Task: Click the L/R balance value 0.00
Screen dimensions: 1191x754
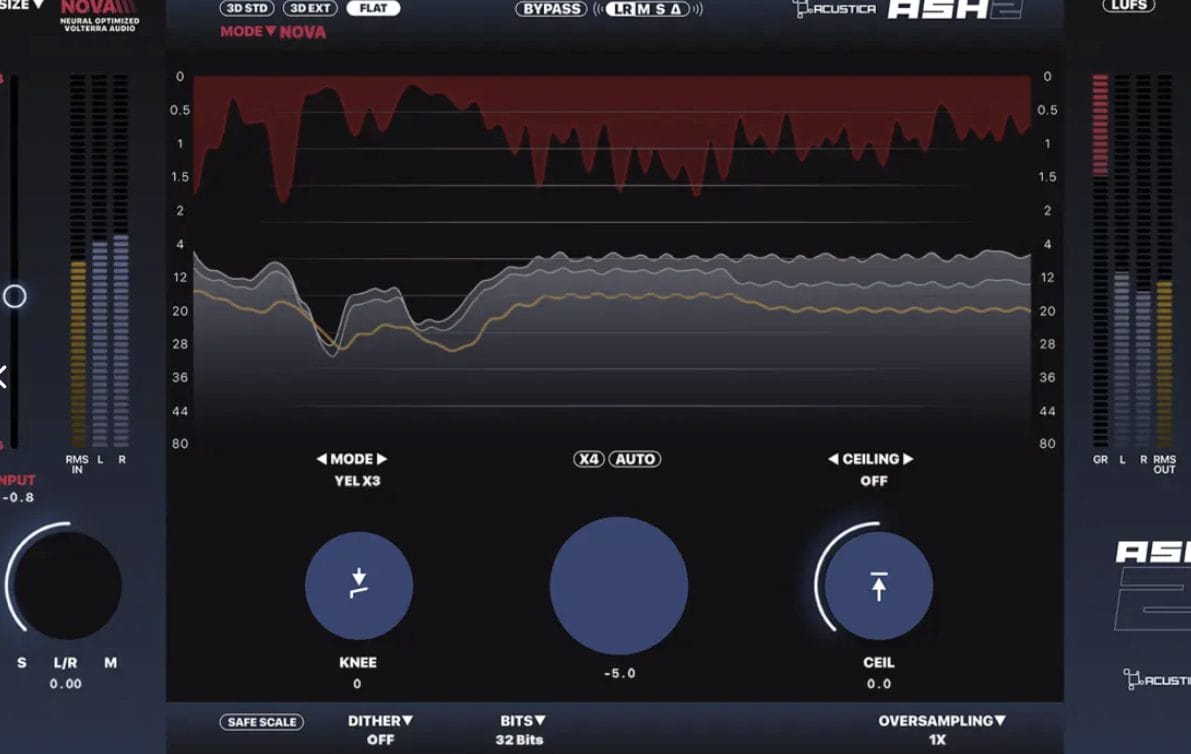Action: (x=65, y=683)
